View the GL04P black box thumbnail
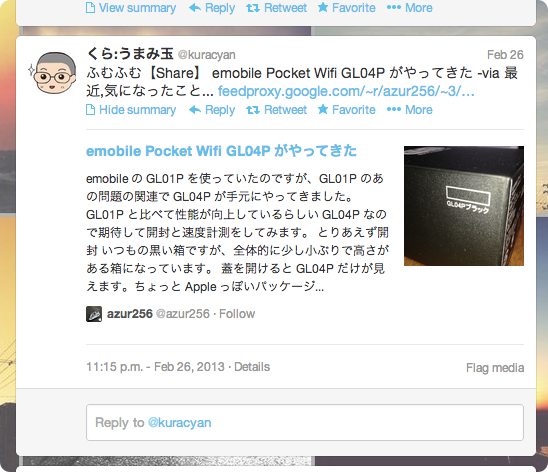Screen dimensions: 548x472 click(464, 206)
